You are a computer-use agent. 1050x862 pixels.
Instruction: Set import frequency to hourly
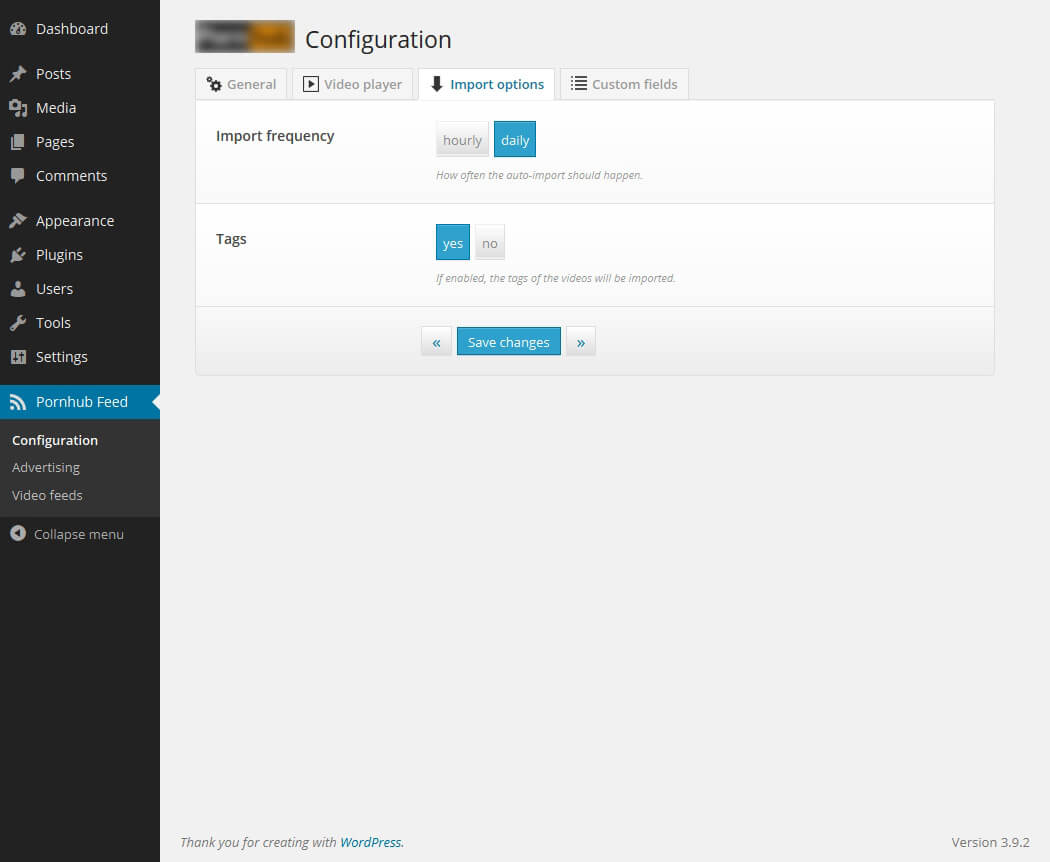coord(462,139)
